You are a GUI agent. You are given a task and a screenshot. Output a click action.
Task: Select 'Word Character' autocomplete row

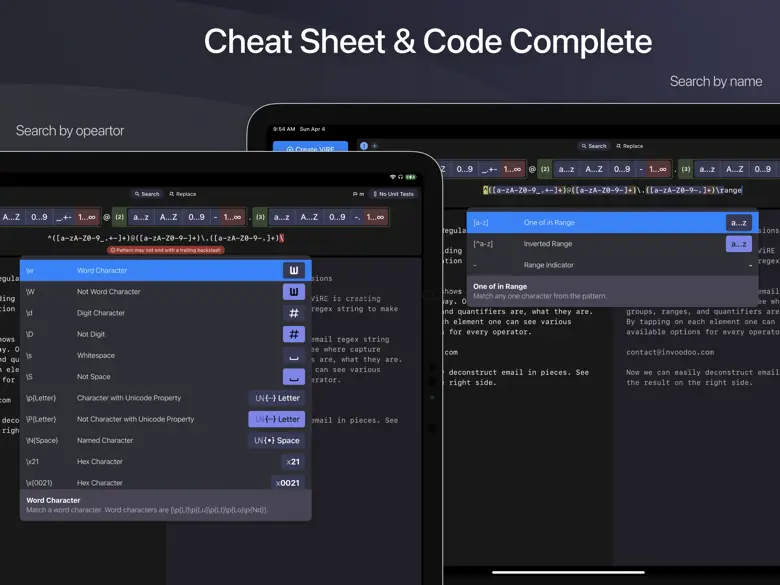pyautogui.click(x=166, y=270)
